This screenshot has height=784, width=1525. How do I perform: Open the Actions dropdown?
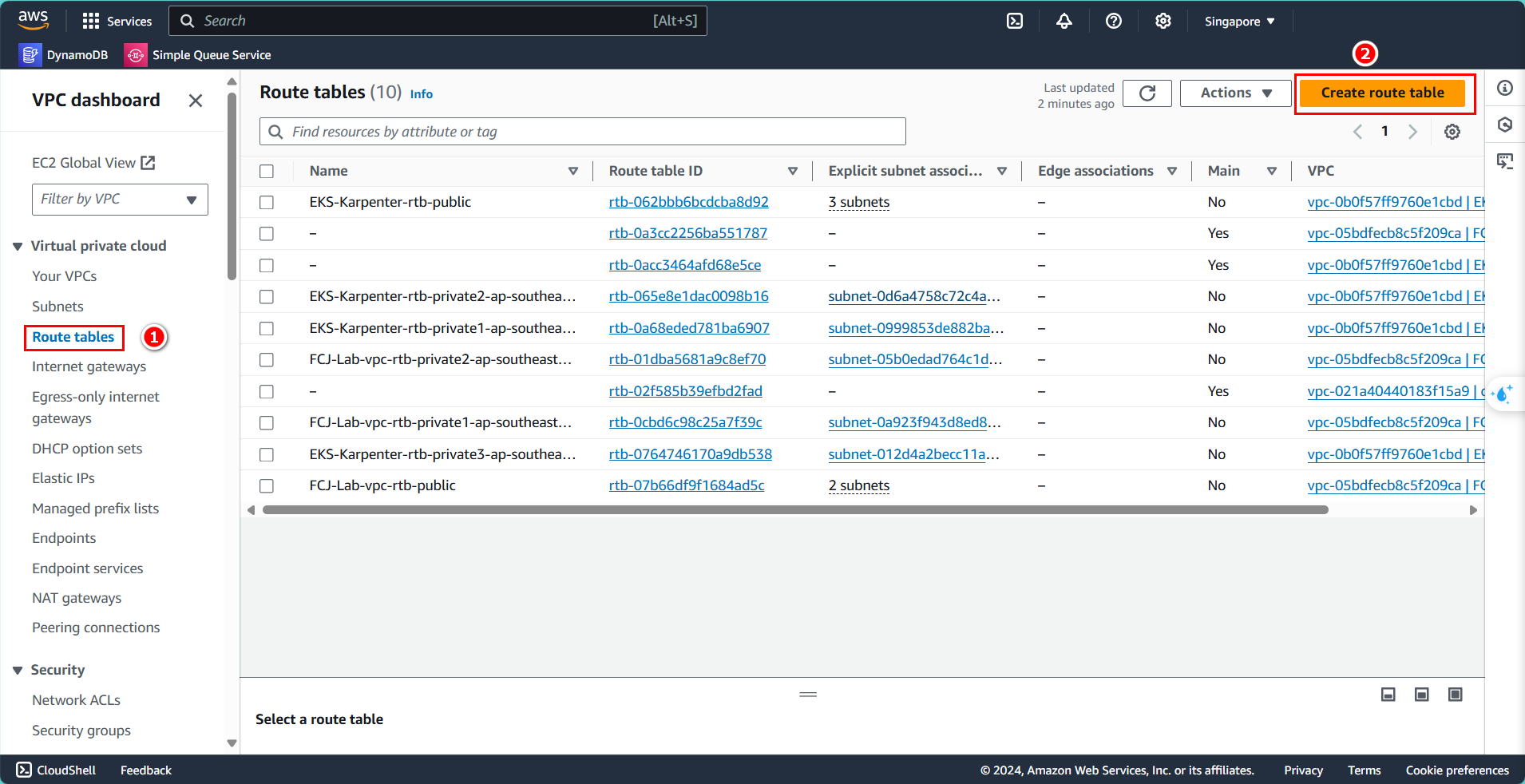click(1236, 93)
